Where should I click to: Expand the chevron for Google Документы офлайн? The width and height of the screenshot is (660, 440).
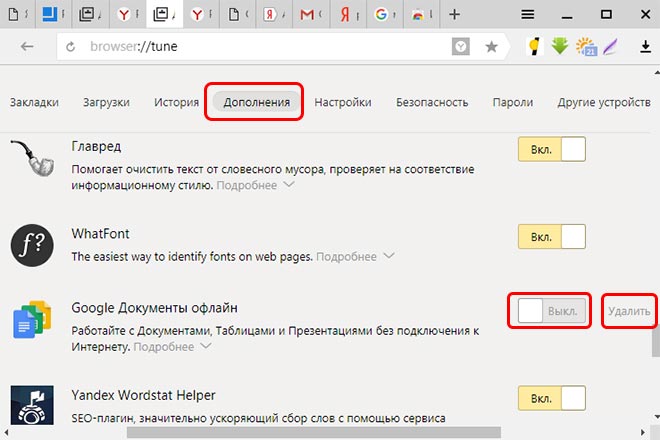(206, 346)
